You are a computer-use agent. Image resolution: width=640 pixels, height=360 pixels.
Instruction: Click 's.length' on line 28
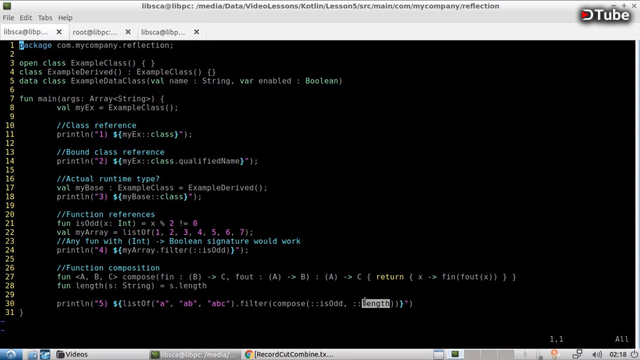(188, 286)
